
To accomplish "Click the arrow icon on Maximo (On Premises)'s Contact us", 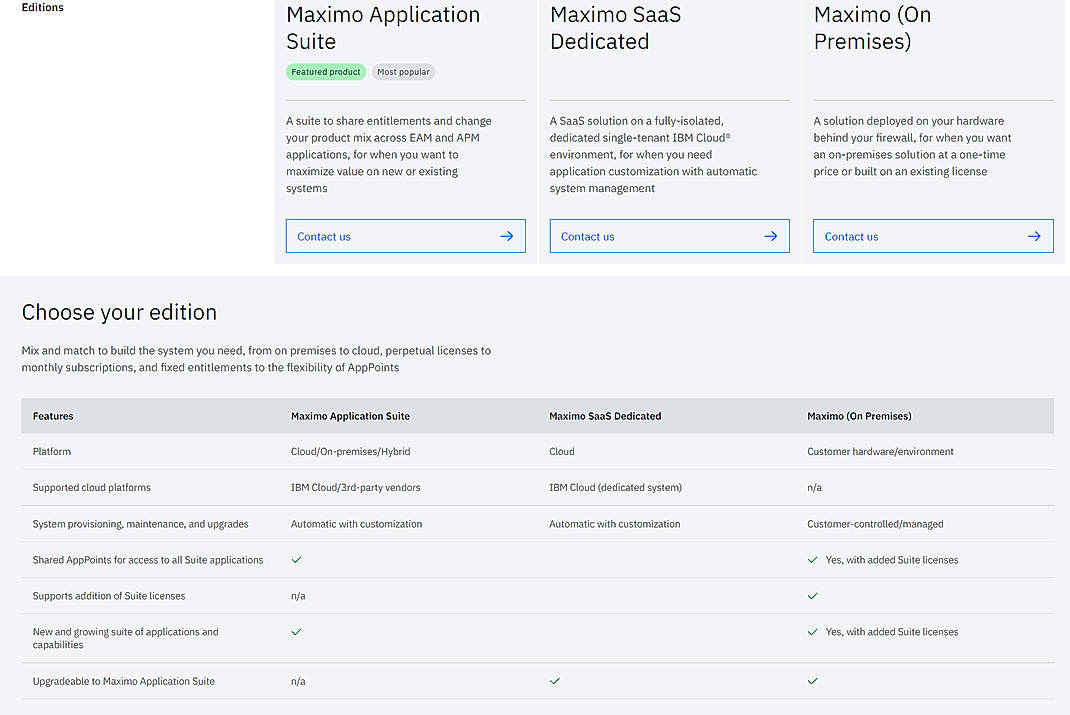I will (x=1033, y=236).
